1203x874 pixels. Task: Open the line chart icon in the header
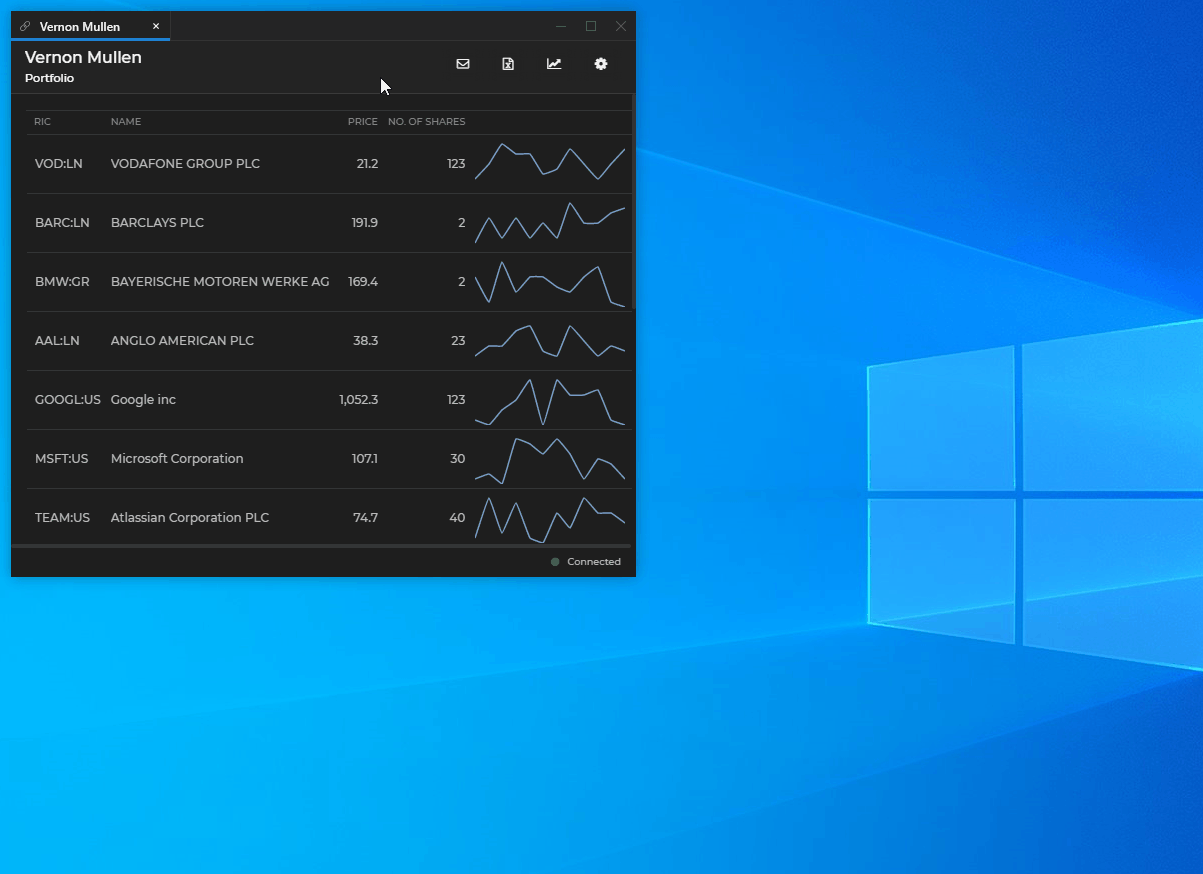point(554,64)
